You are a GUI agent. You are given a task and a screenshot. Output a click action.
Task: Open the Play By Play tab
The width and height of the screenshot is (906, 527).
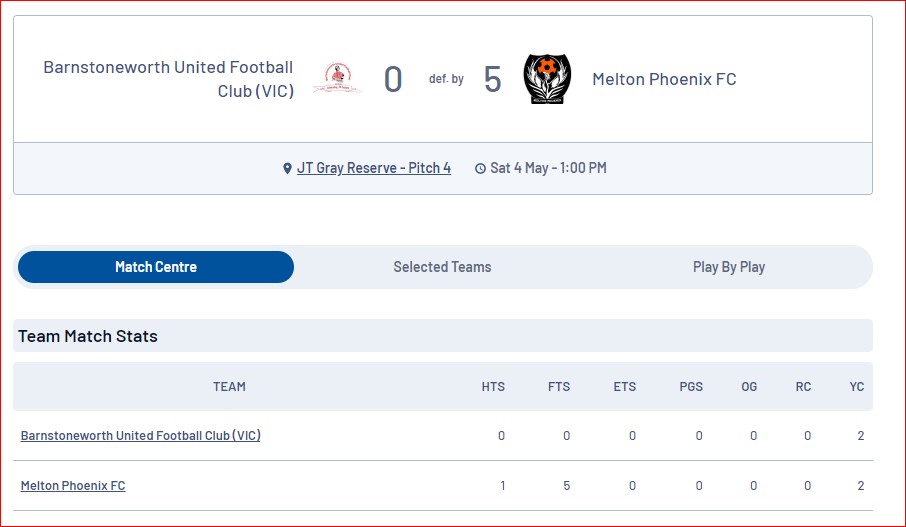point(729,267)
